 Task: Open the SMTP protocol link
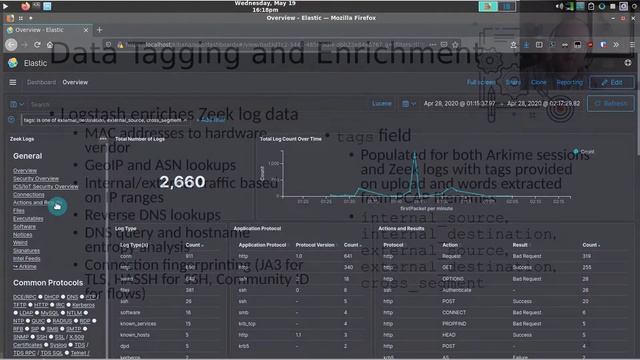pyautogui.click(x=74, y=329)
